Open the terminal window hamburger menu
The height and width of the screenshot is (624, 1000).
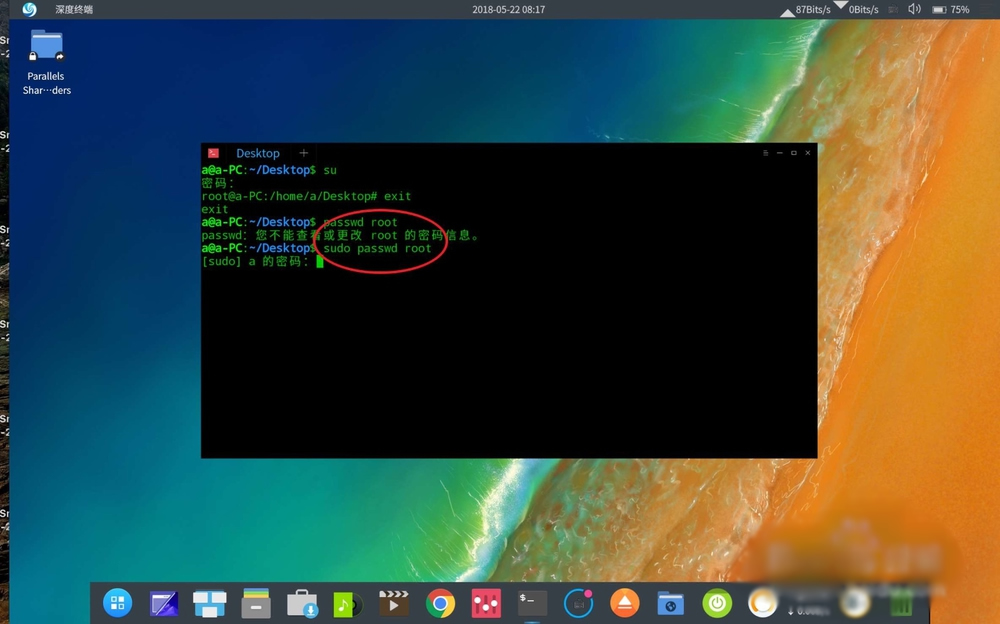(x=766, y=153)
